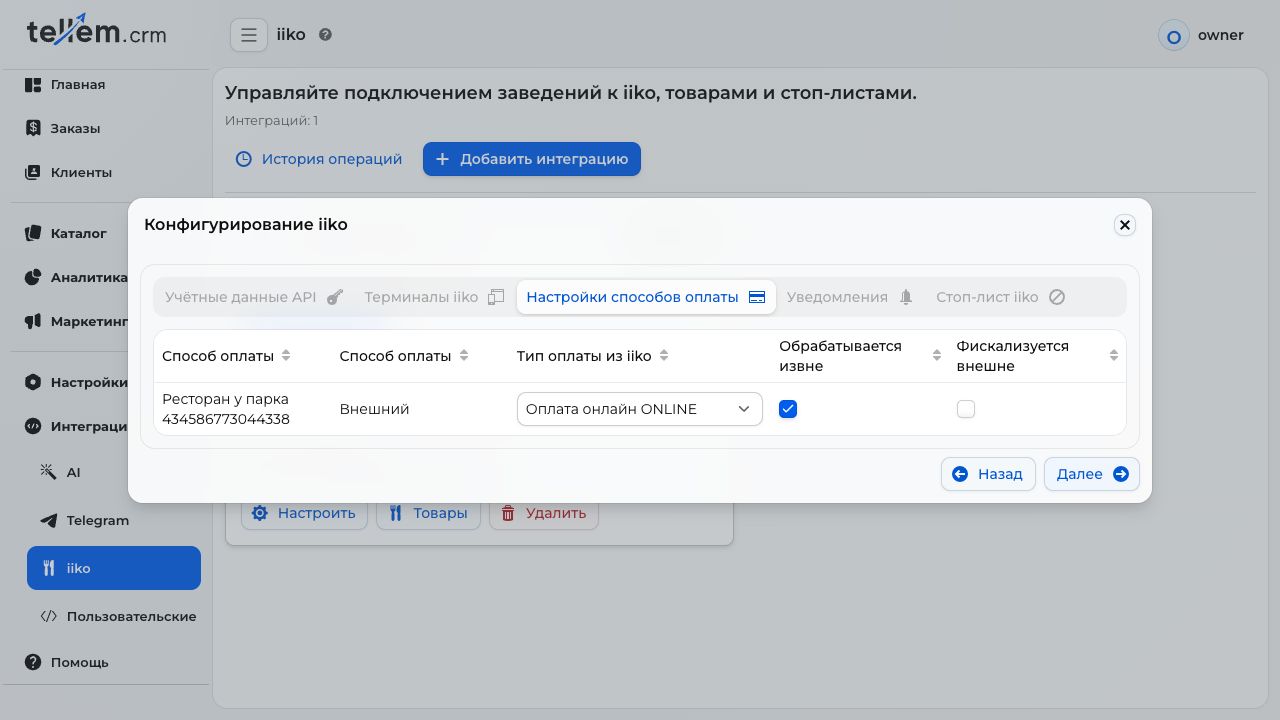This screenshot has height=720, width=1280.
Task: Enable Фискализуется внешне checkbox
Action: (966, 409)
